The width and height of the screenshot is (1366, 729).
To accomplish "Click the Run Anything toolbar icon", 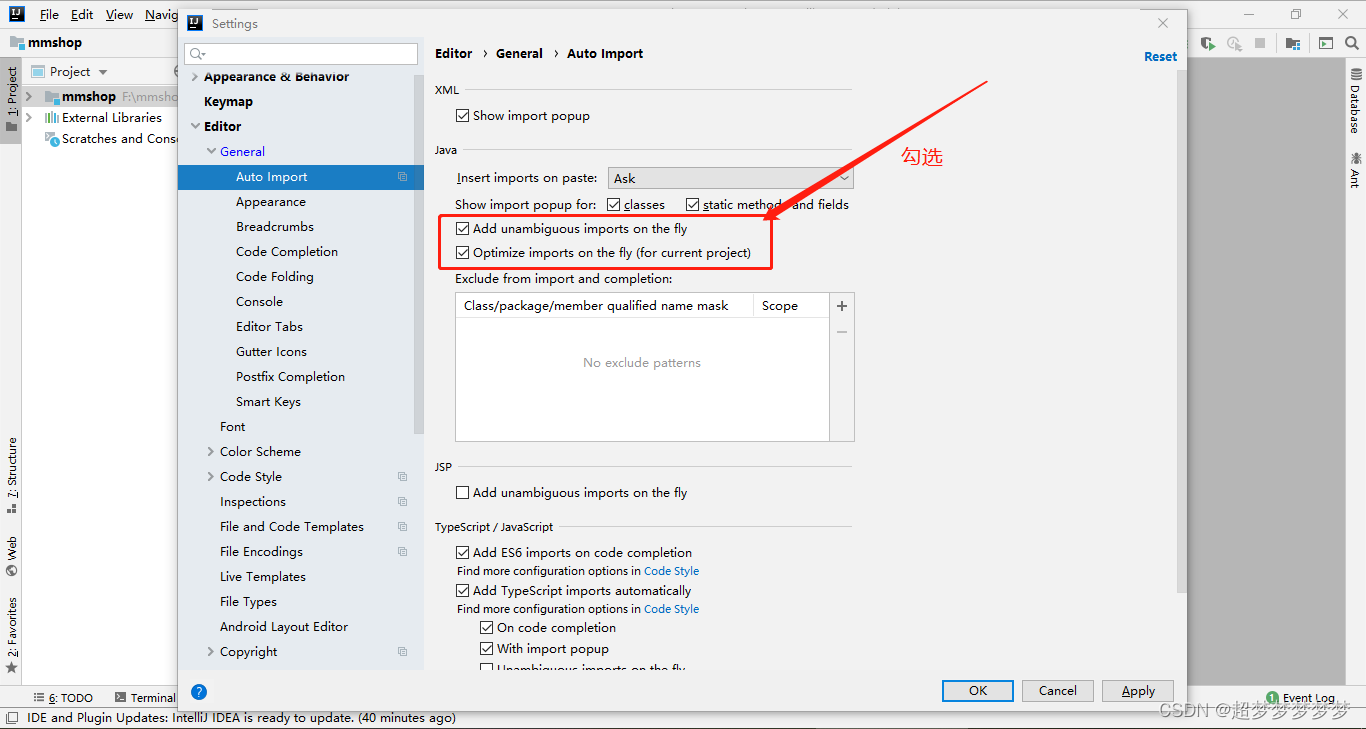I will (1326, 43).
